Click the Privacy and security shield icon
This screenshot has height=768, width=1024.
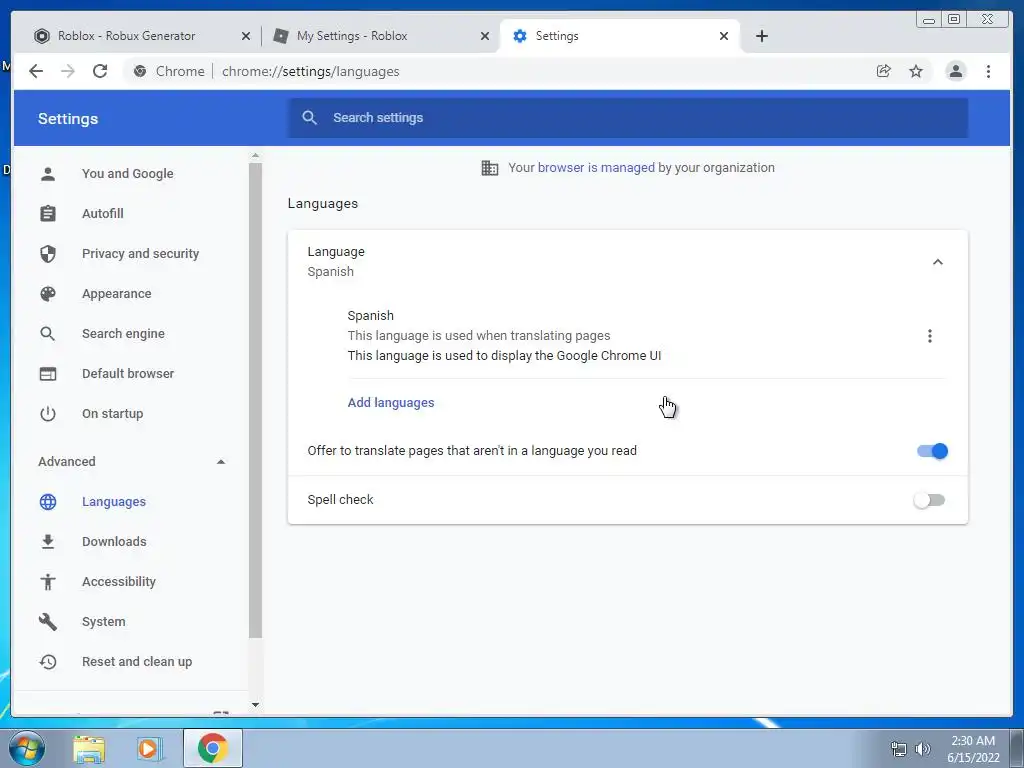coord(48,253)
